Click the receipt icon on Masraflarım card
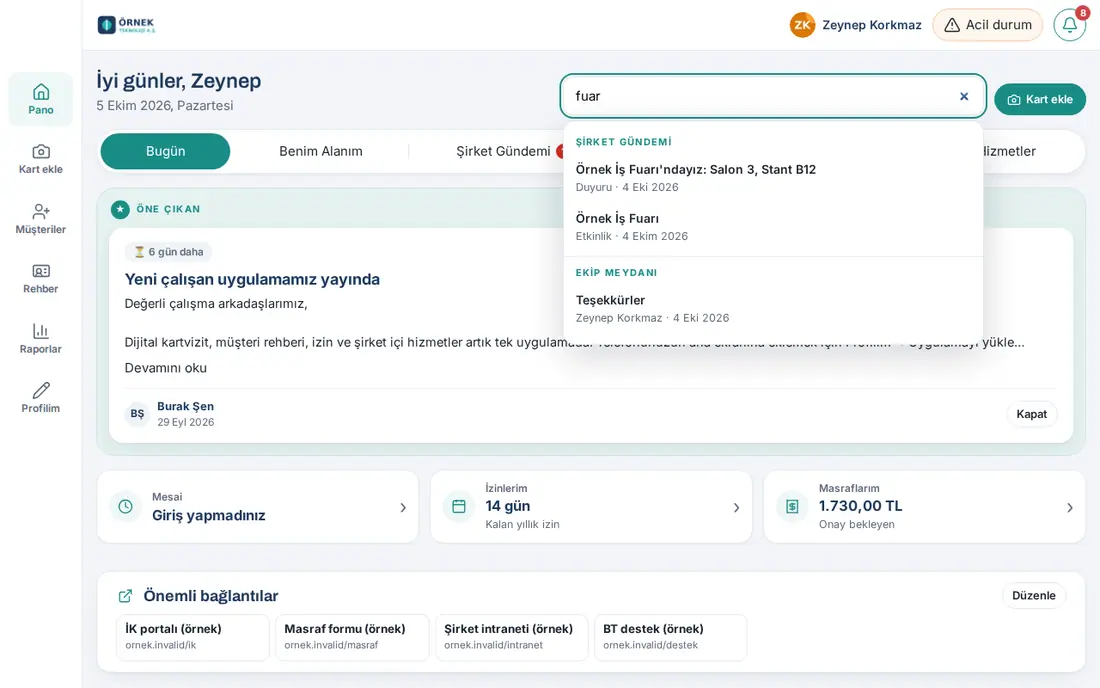 click(x=792, y=506)
